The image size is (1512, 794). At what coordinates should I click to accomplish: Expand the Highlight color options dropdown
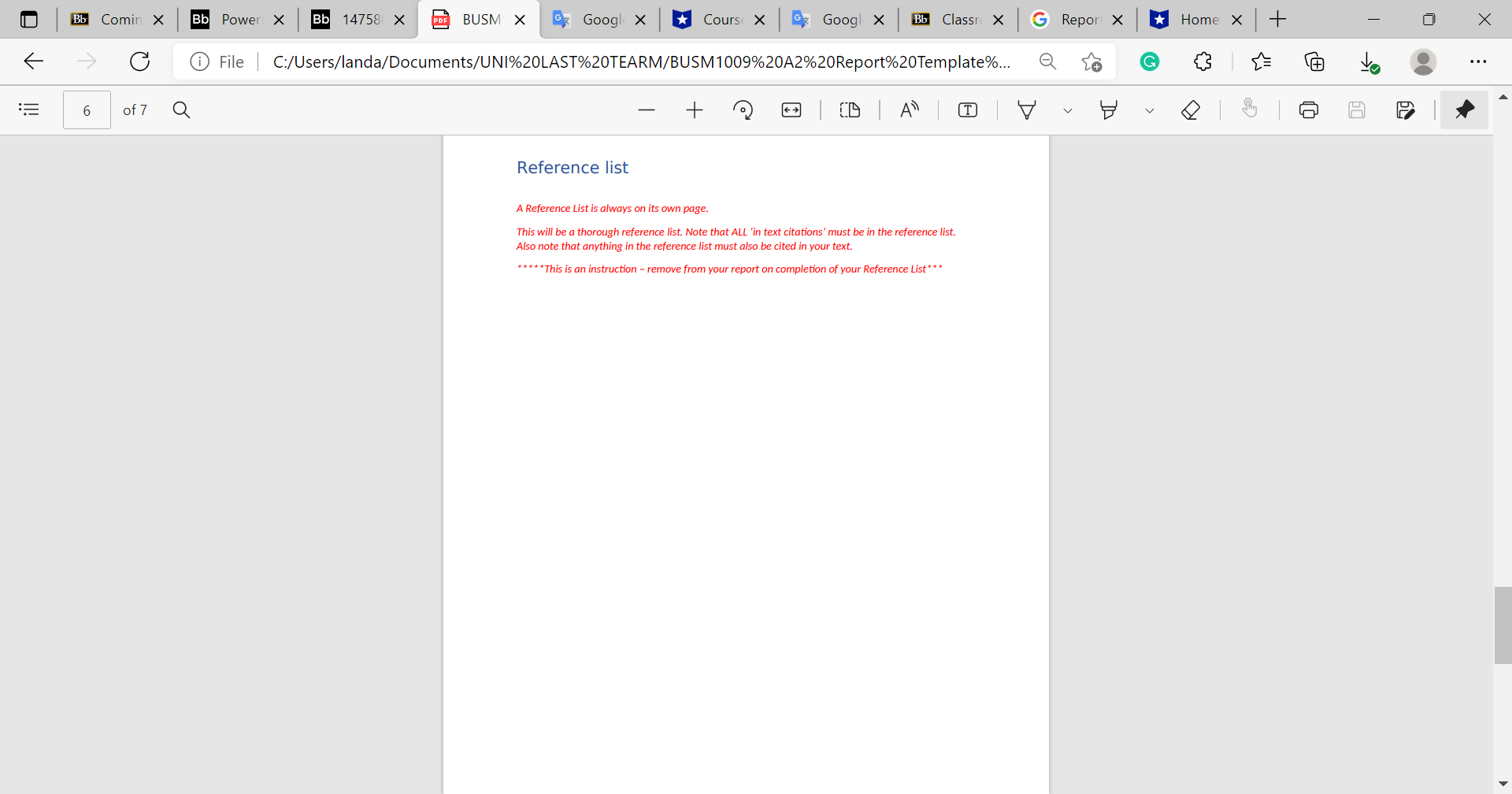click(1150, 110)
